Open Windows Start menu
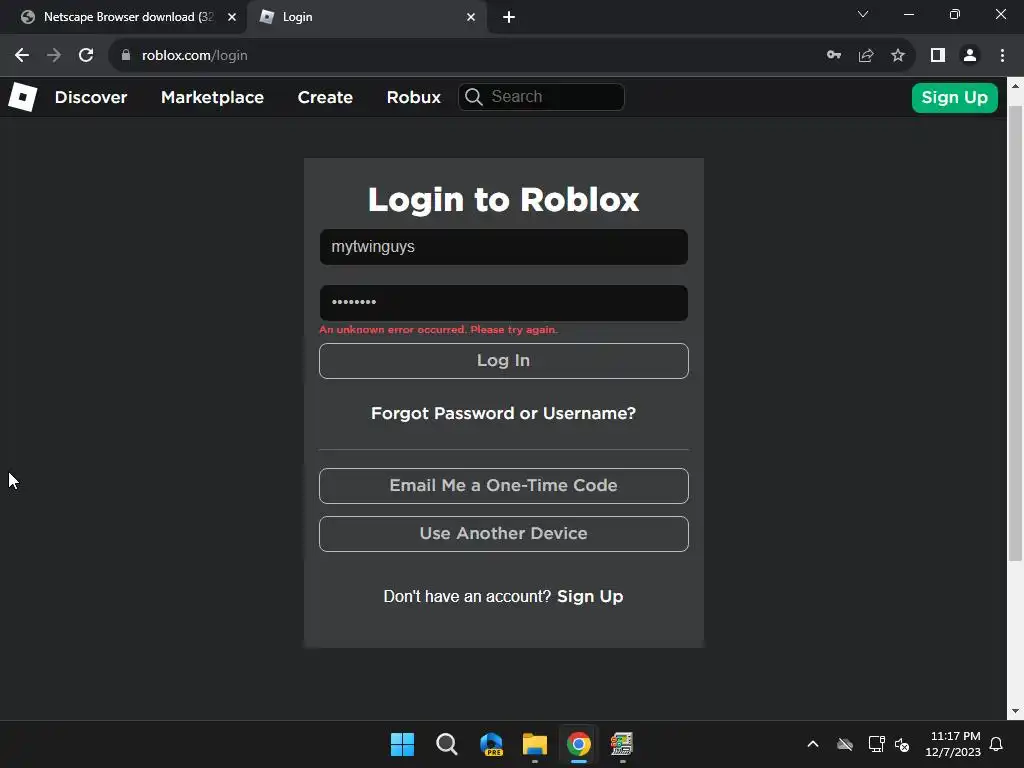 pyautogui.click(x=402, y=744)
